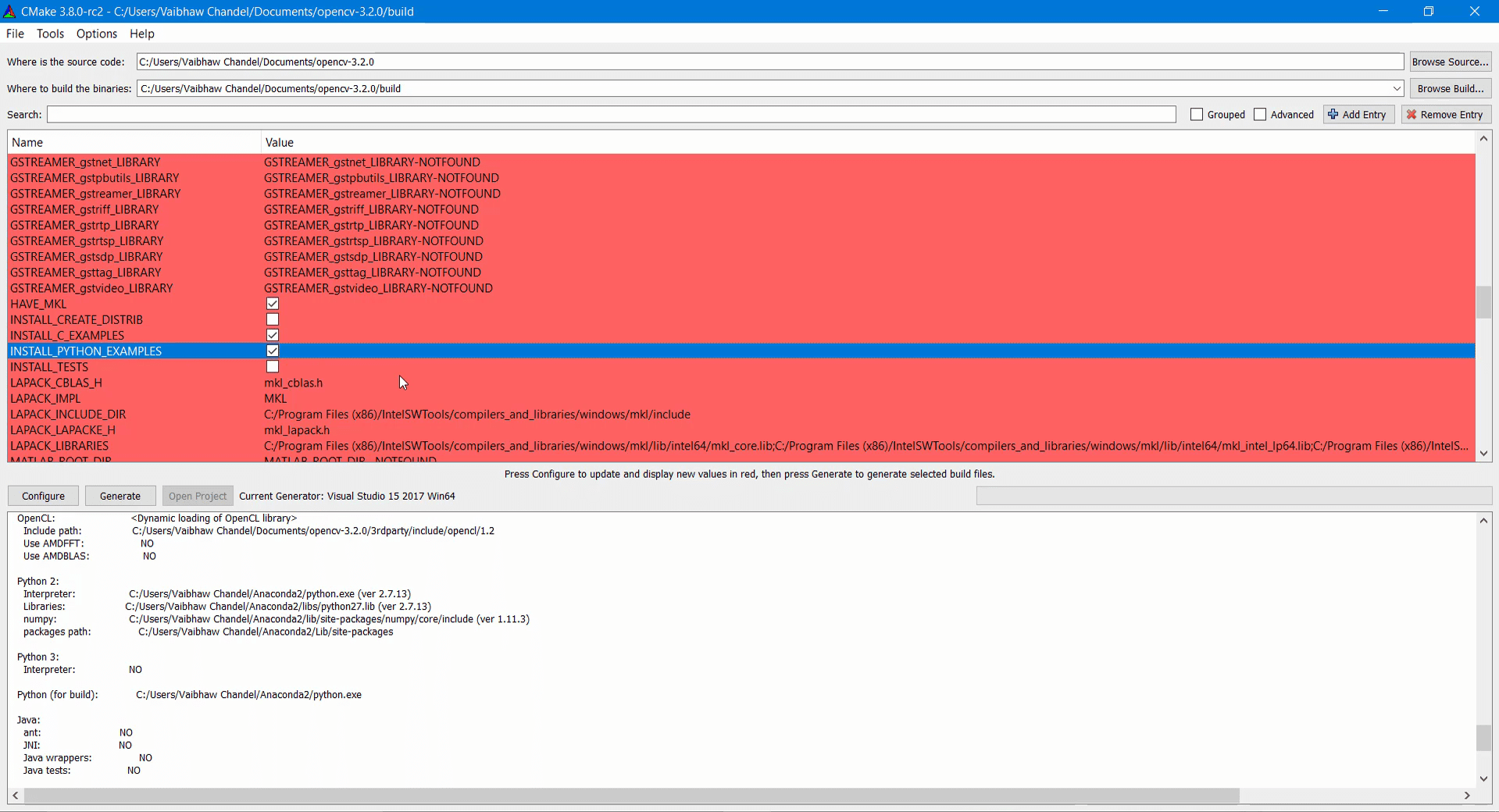
Task: Click Browse Build to choose build directory
Action: (x=1450, y=88)
